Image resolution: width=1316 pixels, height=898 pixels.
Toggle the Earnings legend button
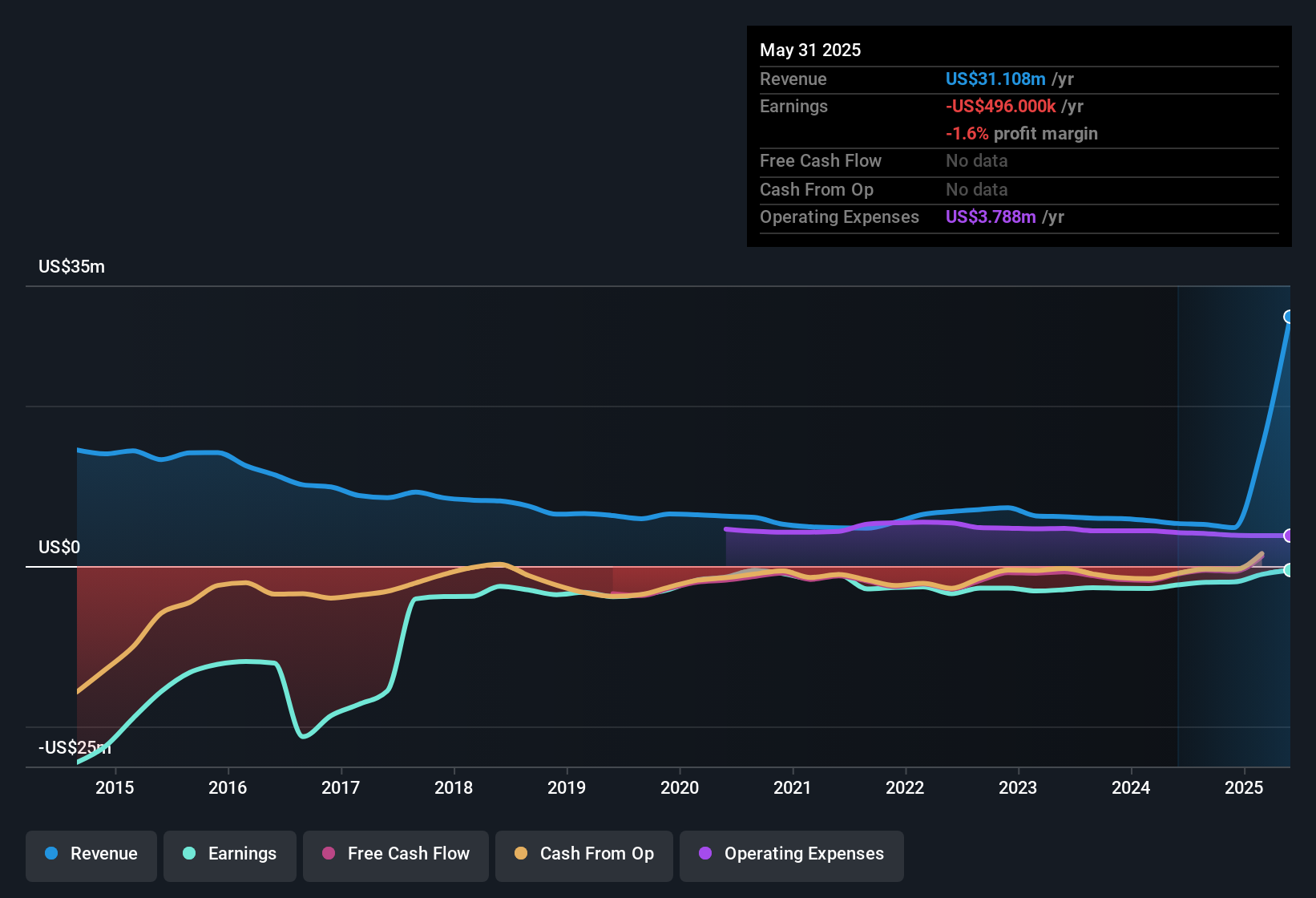pos(230,856)
